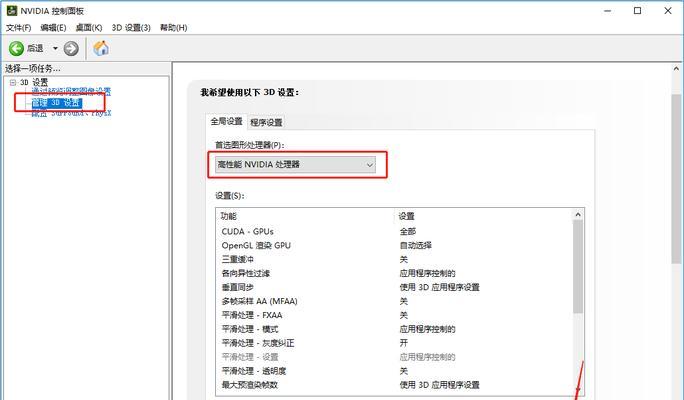Image resolution: width=684 pixels, height=400 pixels.
Task: Click 全部 value for CUDA - GPUs
Action: [x=408, y=232]
